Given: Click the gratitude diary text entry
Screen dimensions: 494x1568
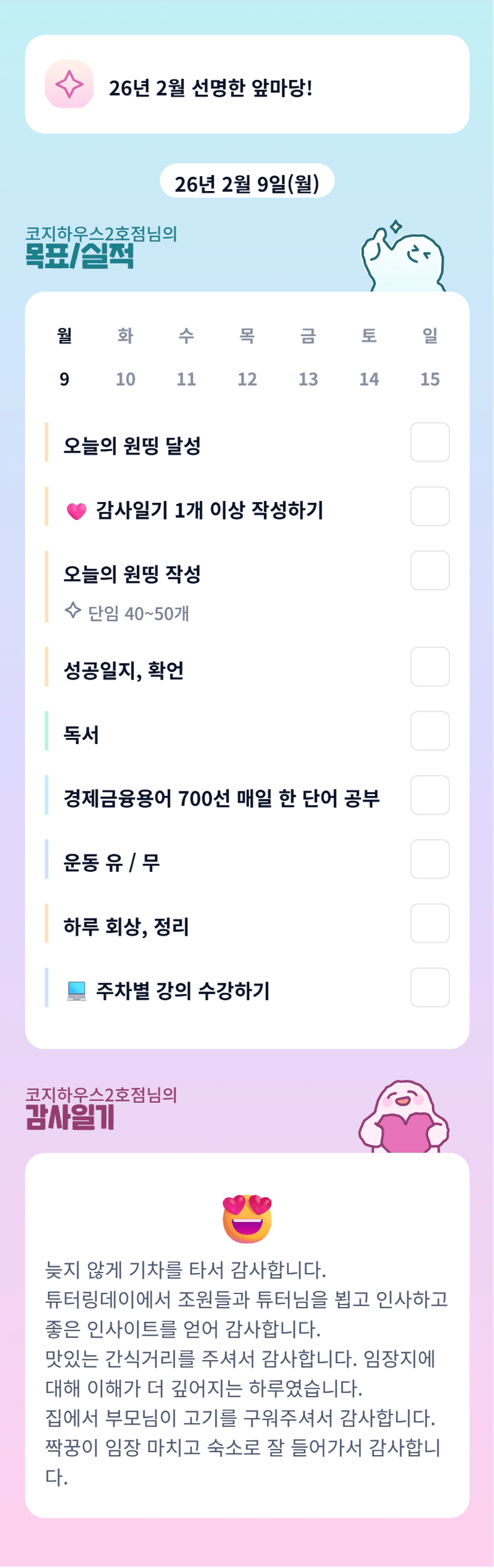Looking at the screenshot, I should click(x=247, y=1373).
